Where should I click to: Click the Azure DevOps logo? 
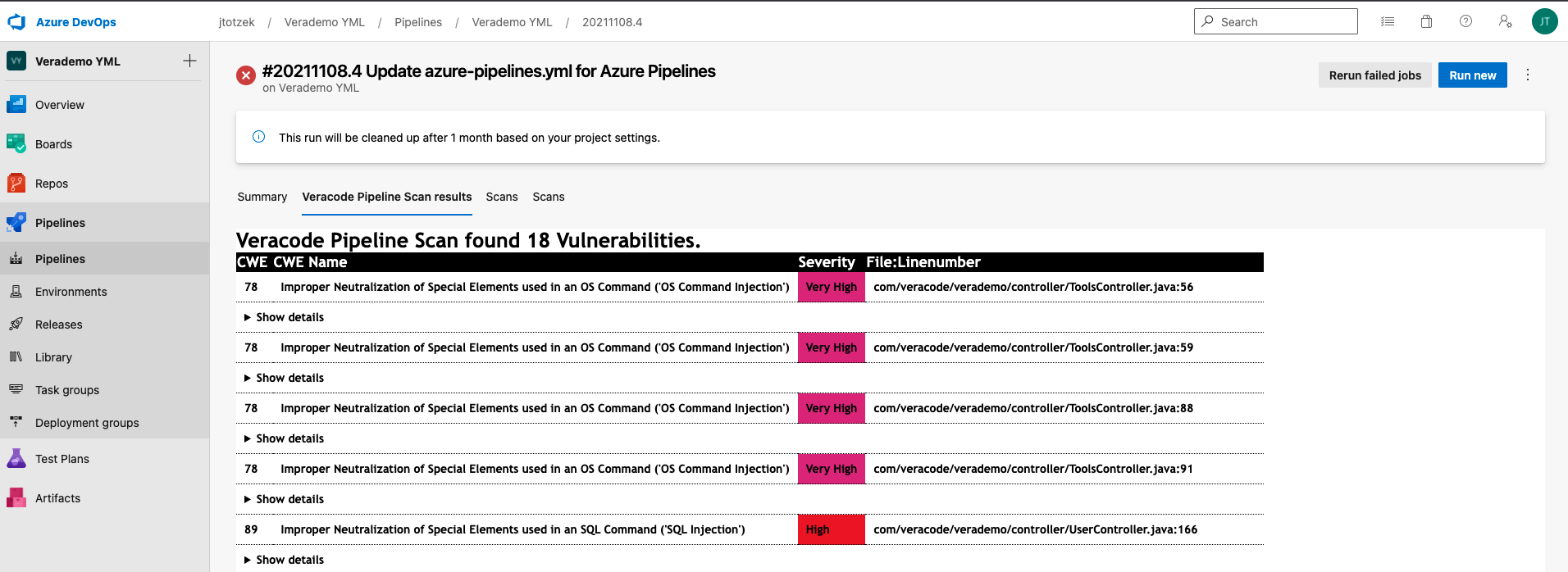point(16,22)
